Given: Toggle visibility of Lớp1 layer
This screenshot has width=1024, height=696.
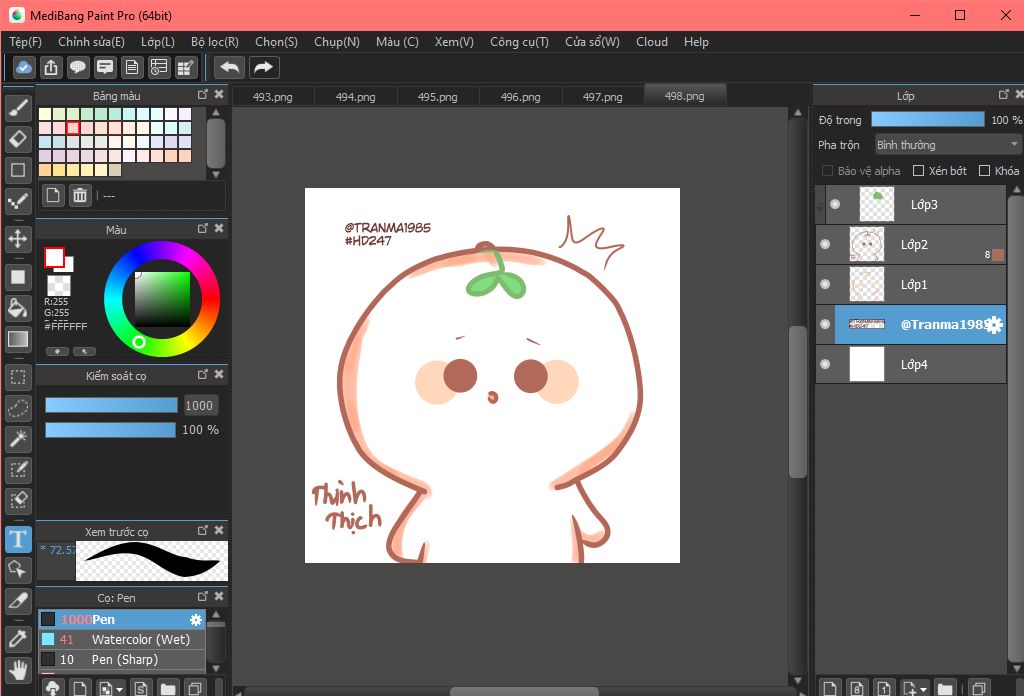Looking at the screenshot, I should (825, 284).
